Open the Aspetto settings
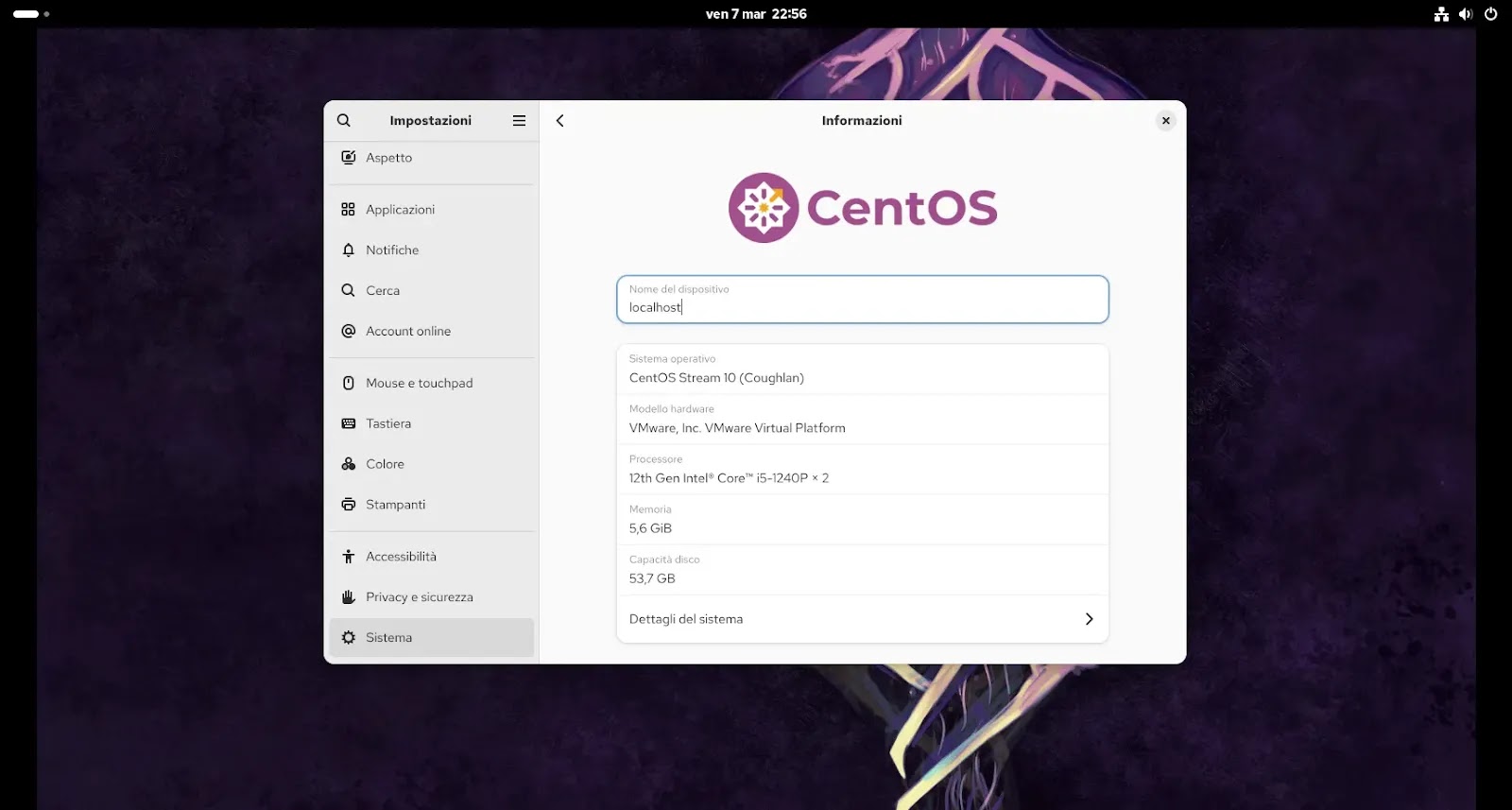This screenshot has width=1512, height=810. coord(388,158)
